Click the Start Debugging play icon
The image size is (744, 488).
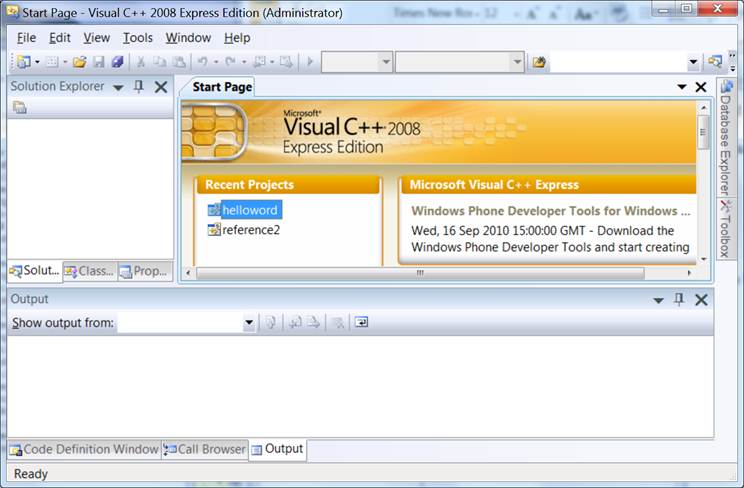pos(310,62)
